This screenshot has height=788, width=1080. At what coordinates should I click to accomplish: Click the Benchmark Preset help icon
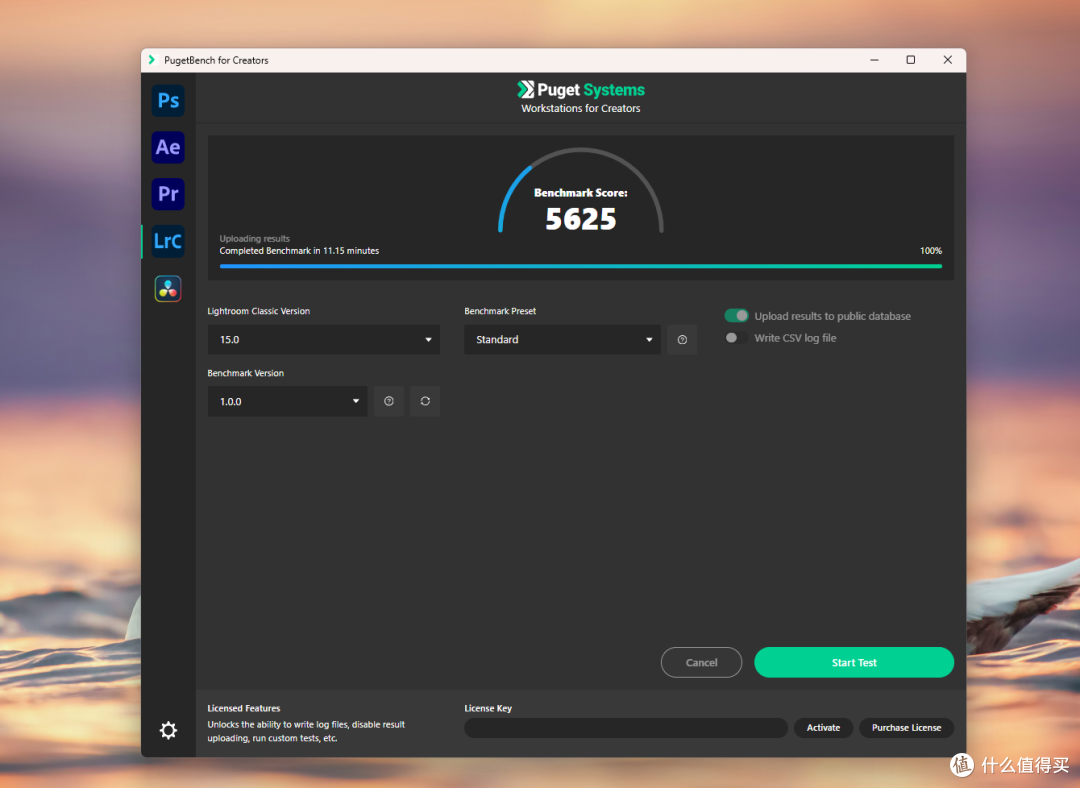(x=682, y=340)
